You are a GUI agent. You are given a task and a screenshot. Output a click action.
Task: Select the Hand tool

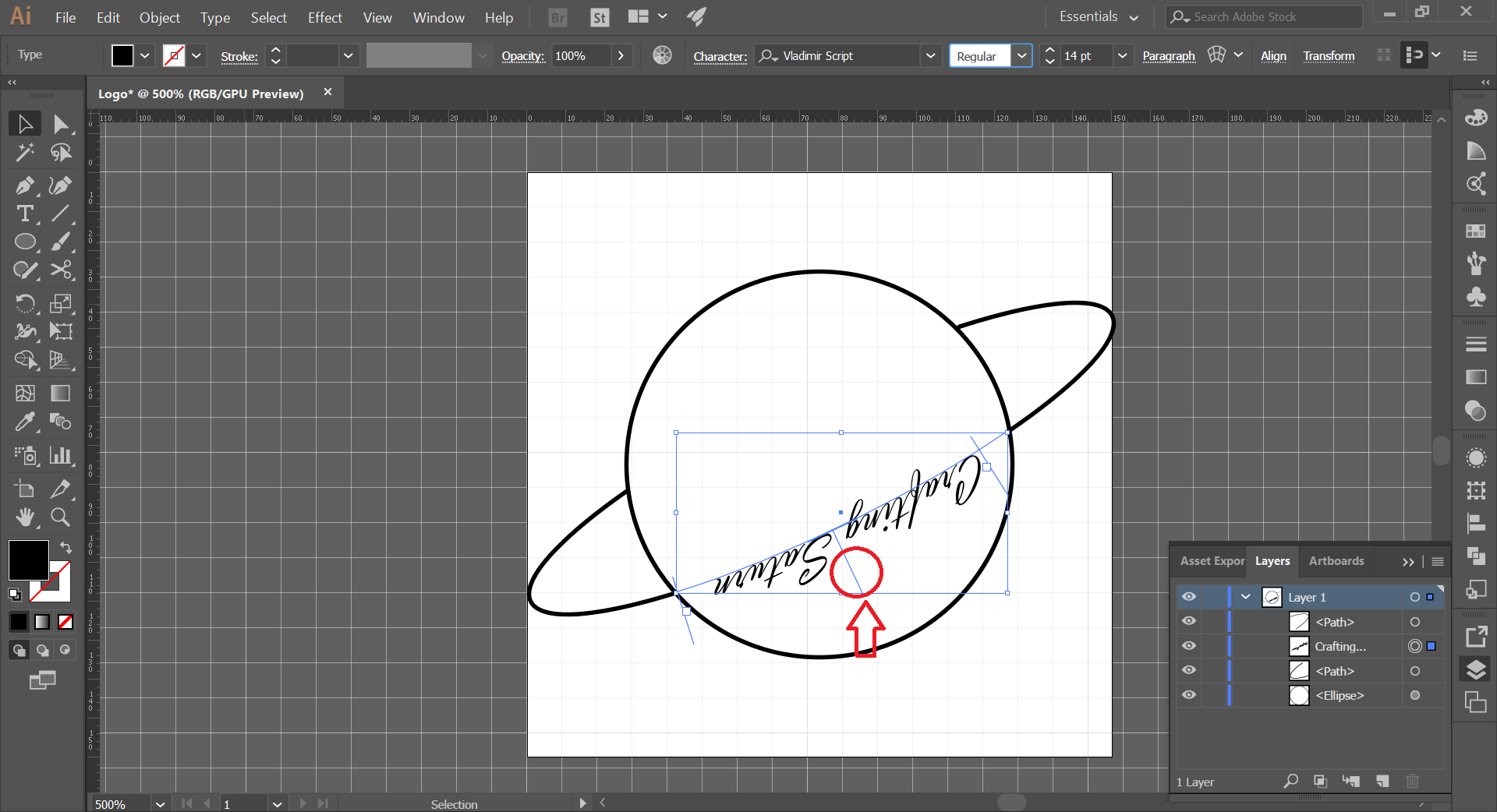point(25,517)
